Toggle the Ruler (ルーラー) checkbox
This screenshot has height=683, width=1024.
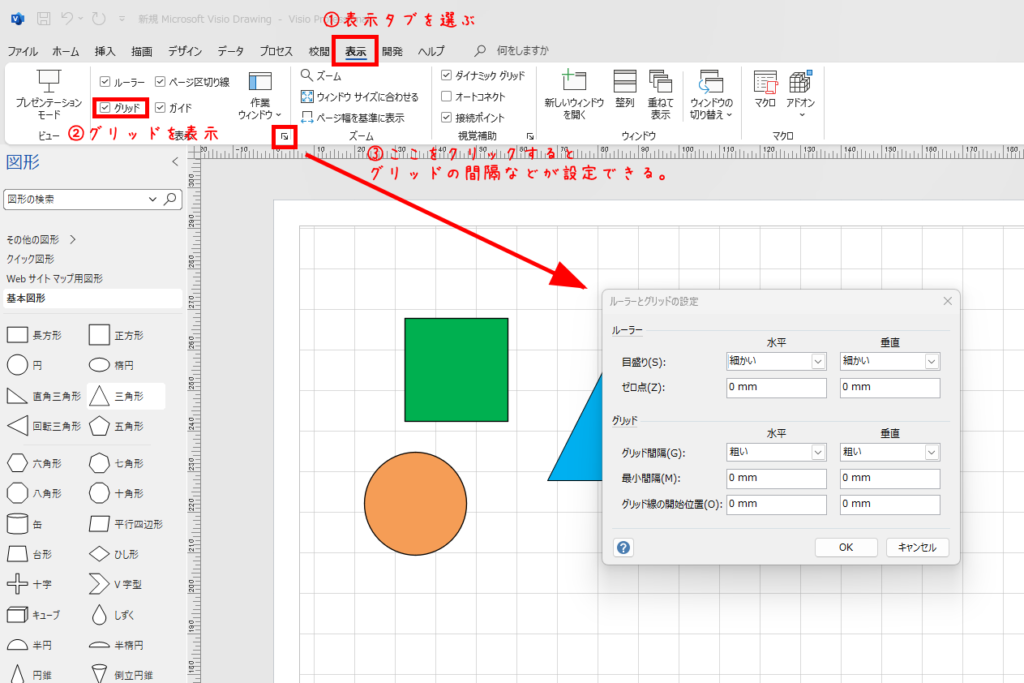tap(106, 82)
